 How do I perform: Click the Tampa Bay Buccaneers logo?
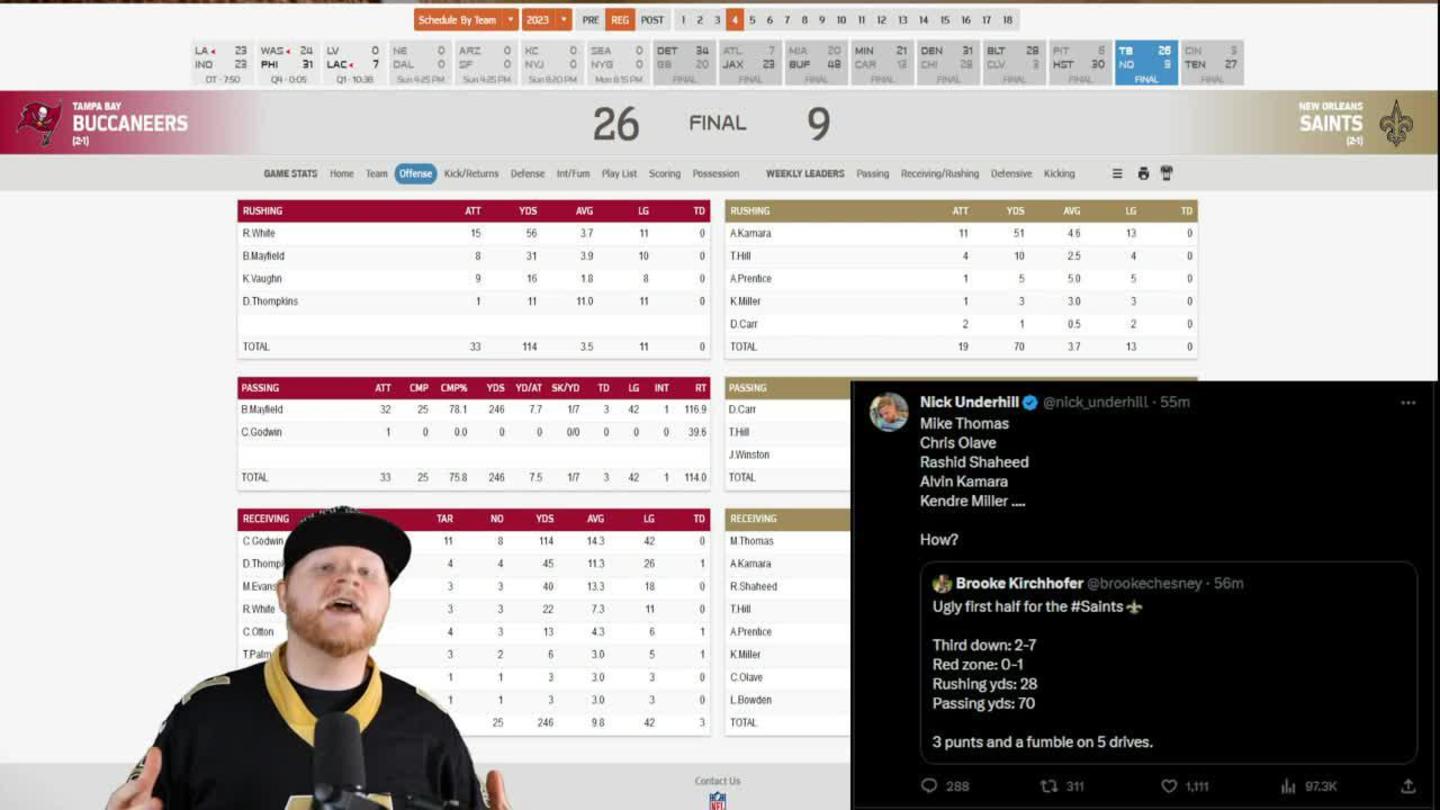click(39, 123)
